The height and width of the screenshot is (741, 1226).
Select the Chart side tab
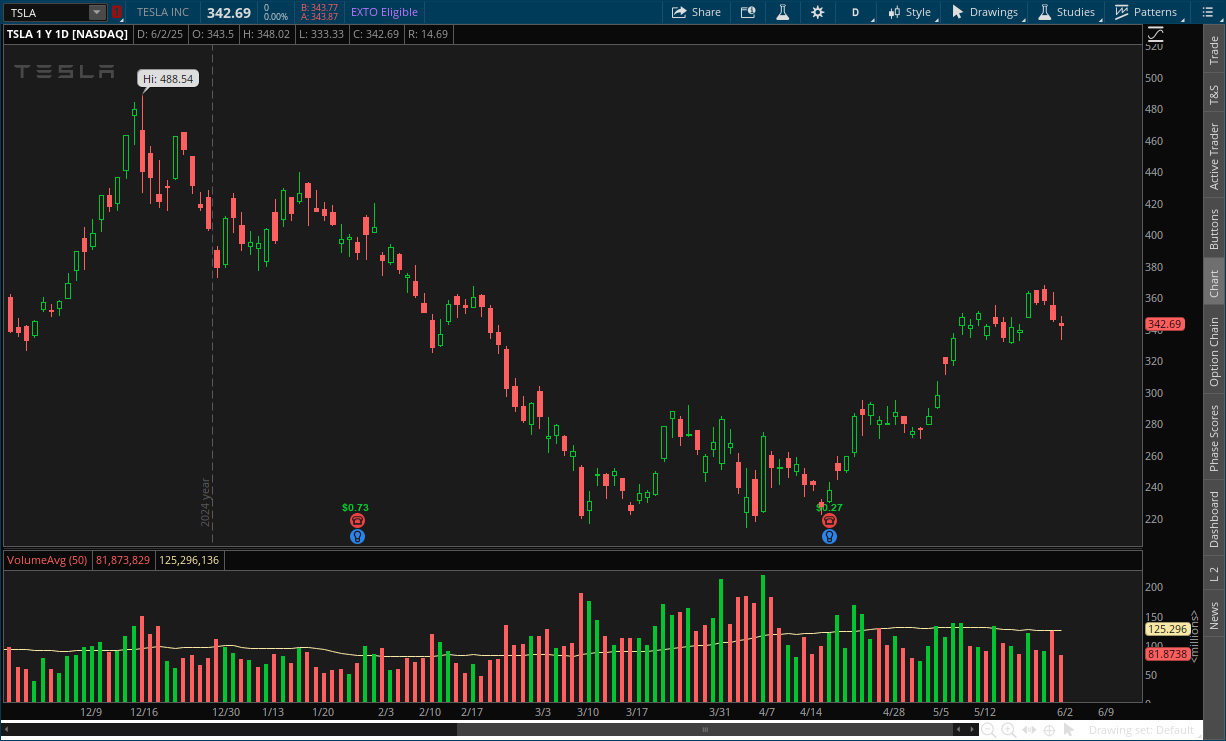pos(1214,283)
